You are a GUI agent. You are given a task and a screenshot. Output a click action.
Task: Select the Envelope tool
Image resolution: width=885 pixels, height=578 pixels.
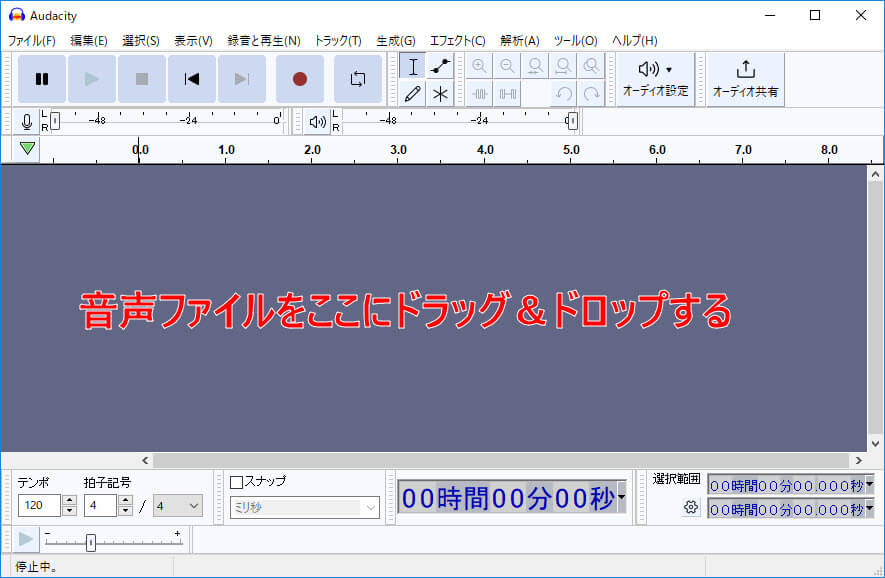click(x=438, y=66)
